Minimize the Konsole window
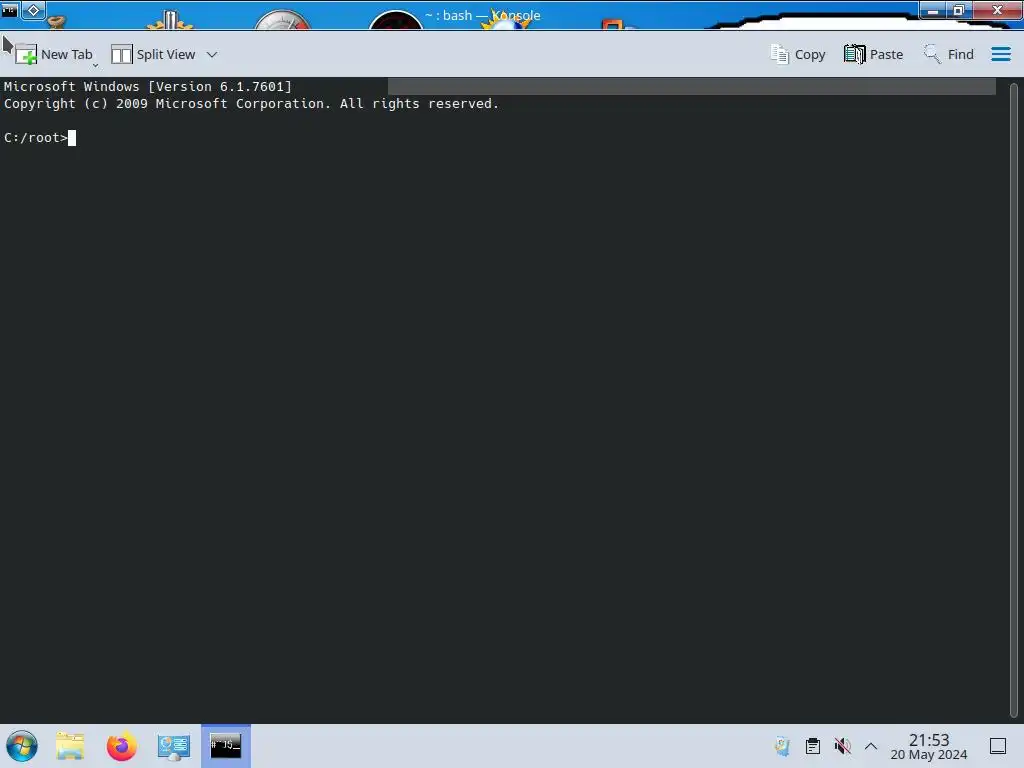Image resolution: width=1024 pixels, height=768 pixels. (933, 10)
